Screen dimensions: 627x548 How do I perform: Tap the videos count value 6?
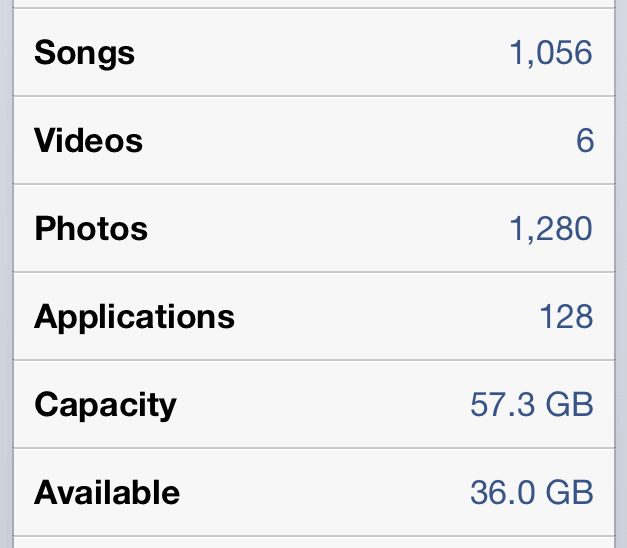[585, 141]
